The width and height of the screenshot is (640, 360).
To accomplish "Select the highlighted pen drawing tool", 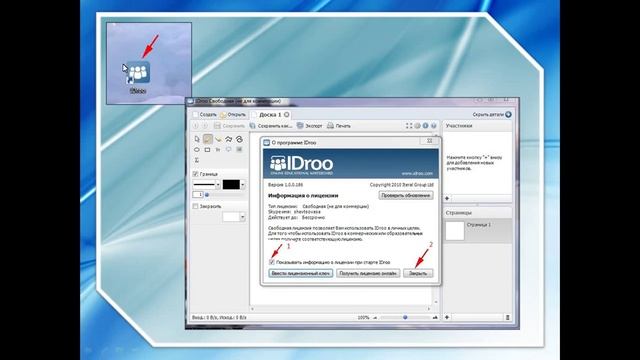I will [208, 139].
